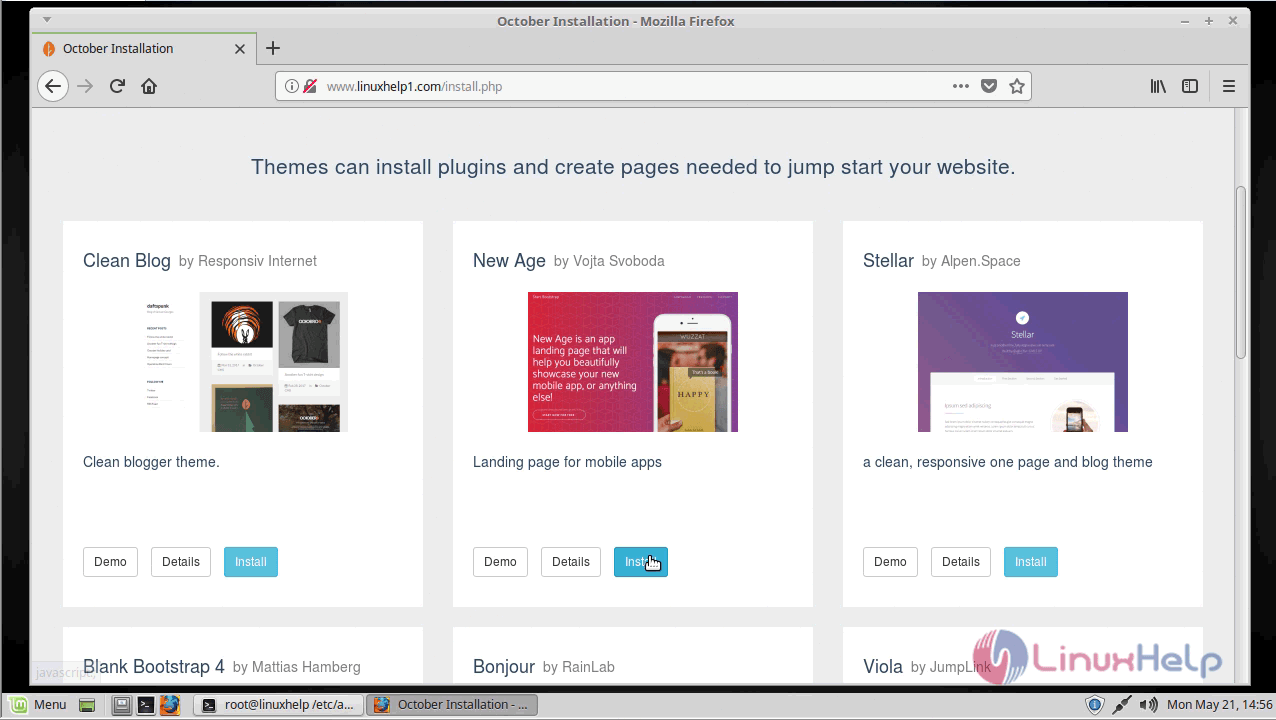Click 'by Responsiv Internet' author text

tap(248, 261)
